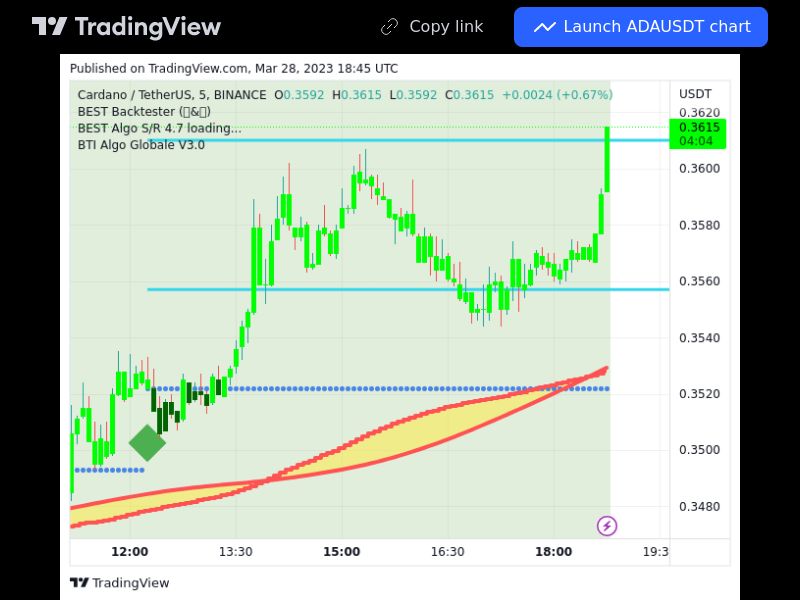Viewport: 800px width, 600px height.
Task: Click the 18:00 time axis label
Action: (554, 552)
